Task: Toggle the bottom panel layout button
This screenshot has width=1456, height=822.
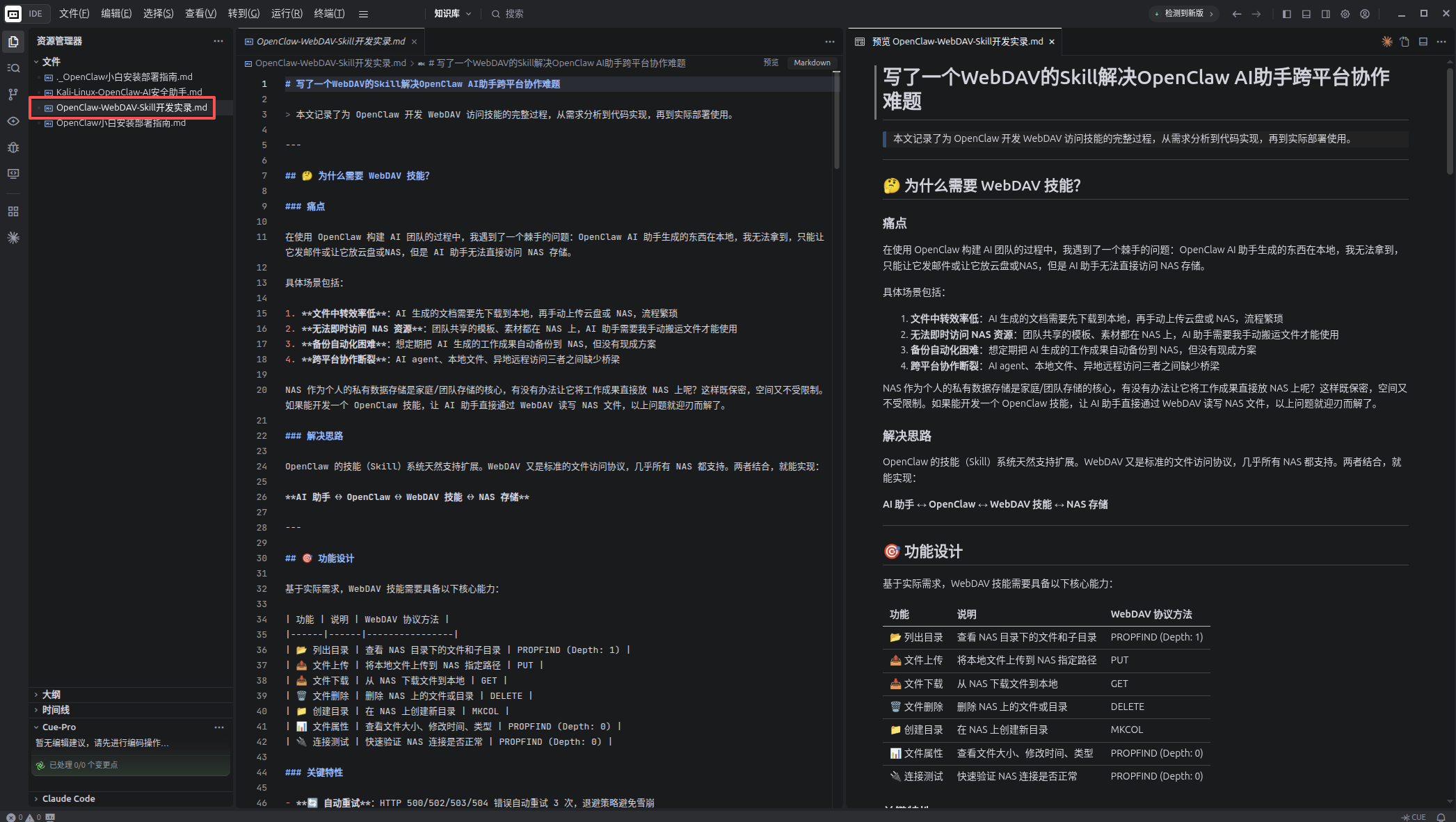Action: coord(1306,14)
